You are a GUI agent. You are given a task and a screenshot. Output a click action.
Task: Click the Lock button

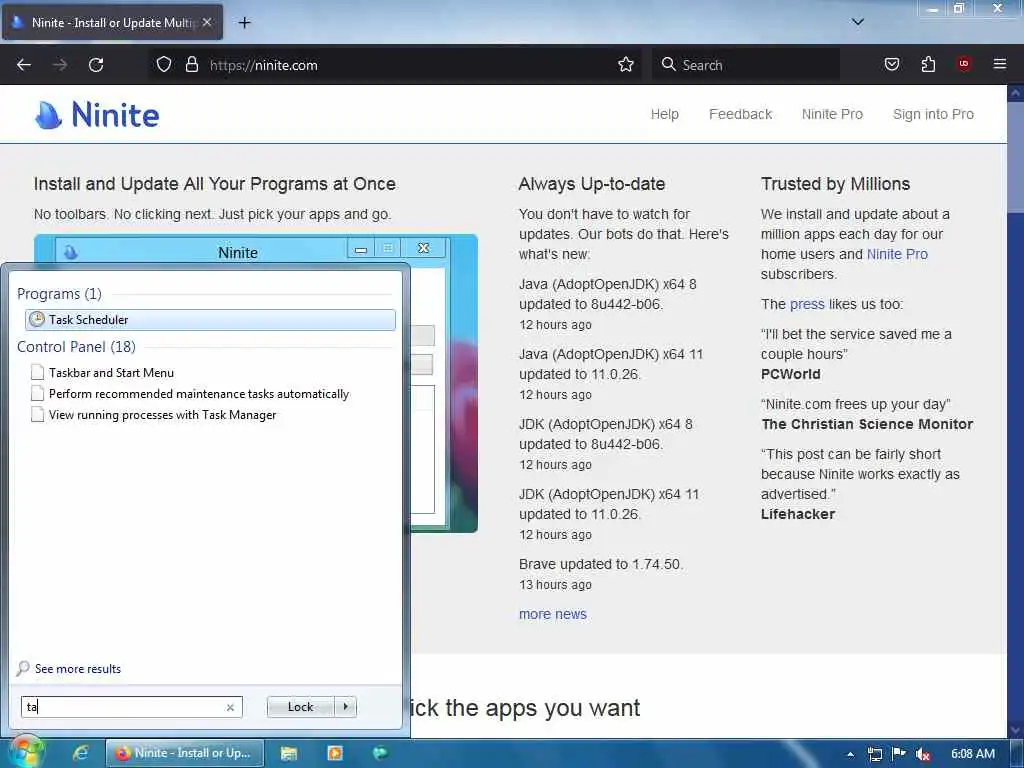300,707
